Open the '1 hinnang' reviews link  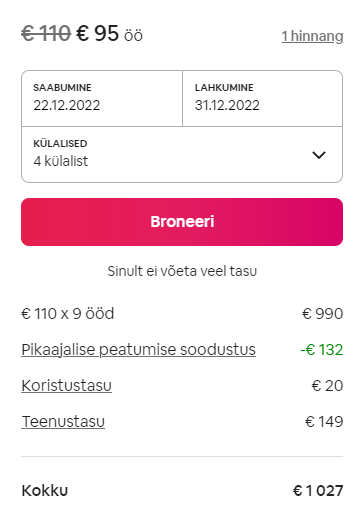coord(312,36)
